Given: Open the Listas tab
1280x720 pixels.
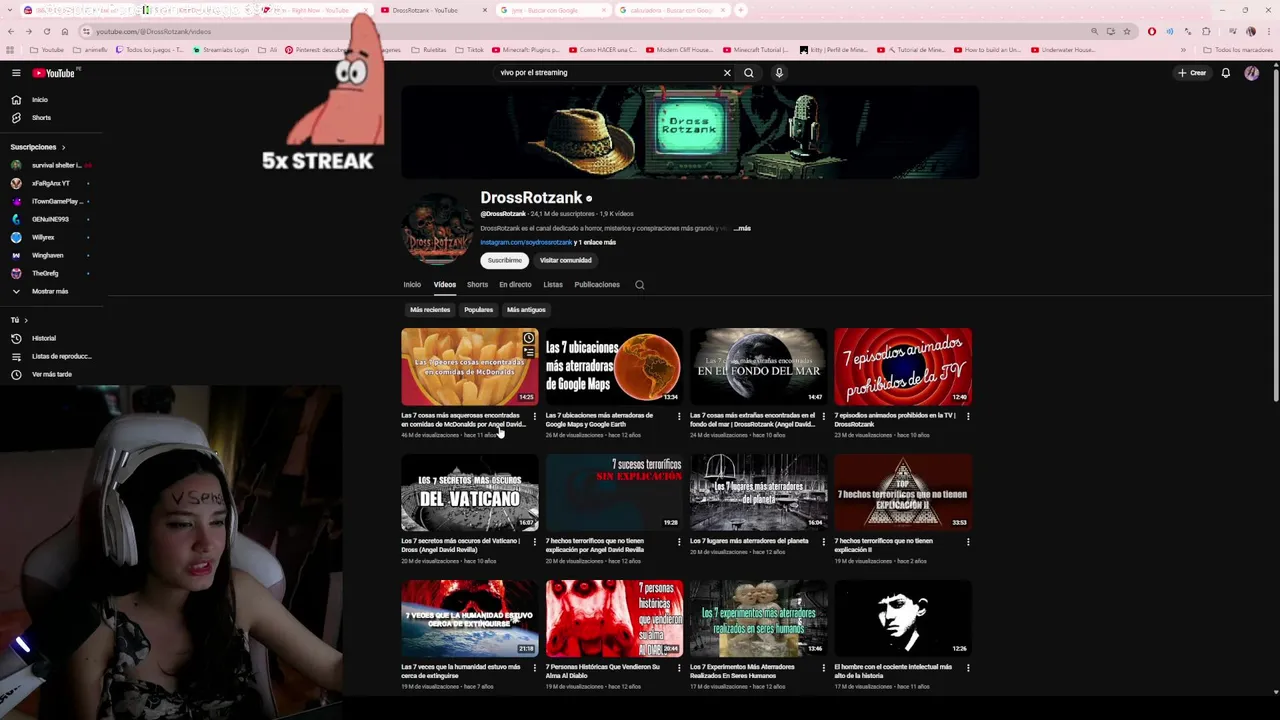Looking at the screenshot, I should coord(553,285).
